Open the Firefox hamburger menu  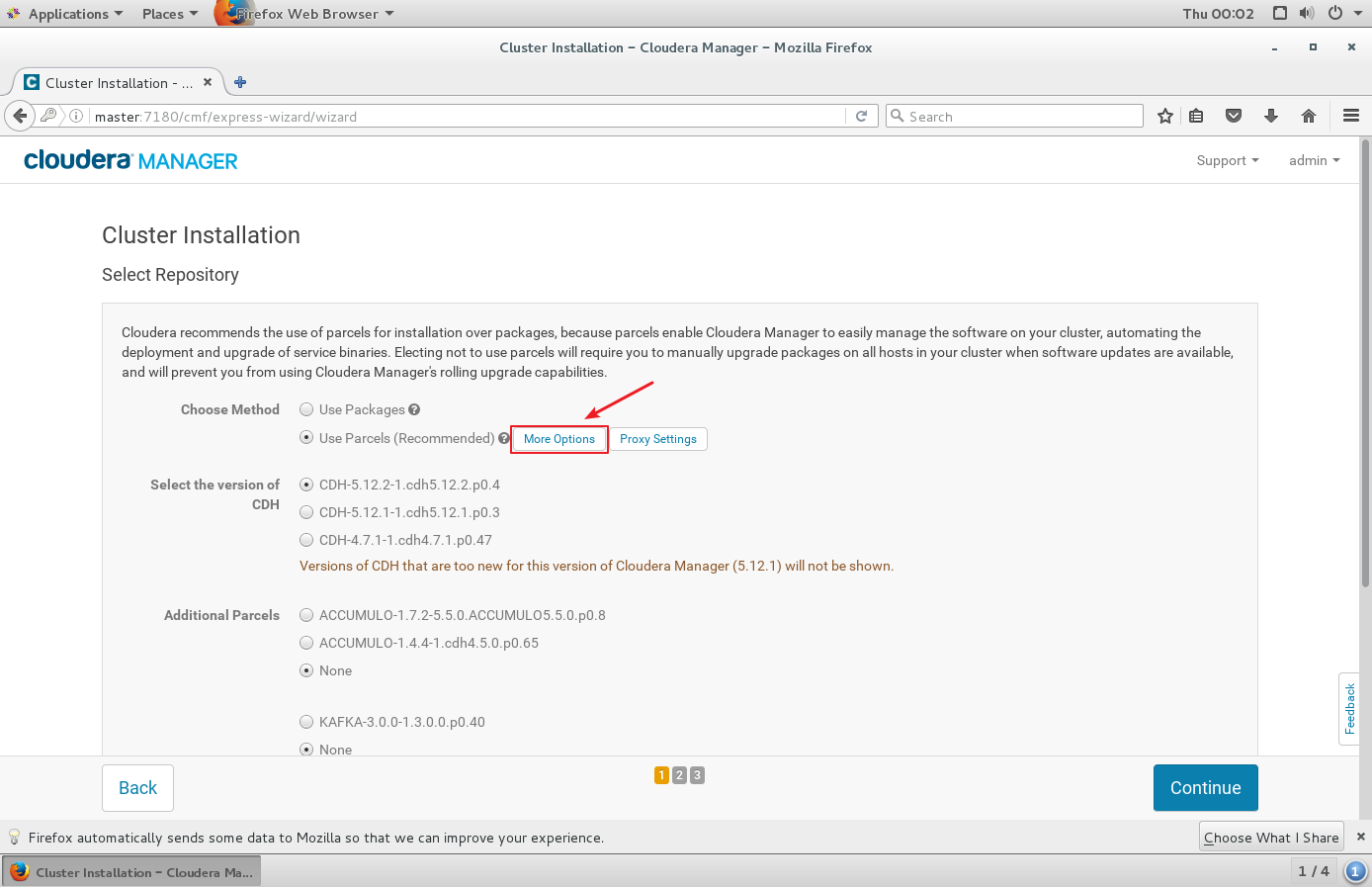coord(1351,116)
